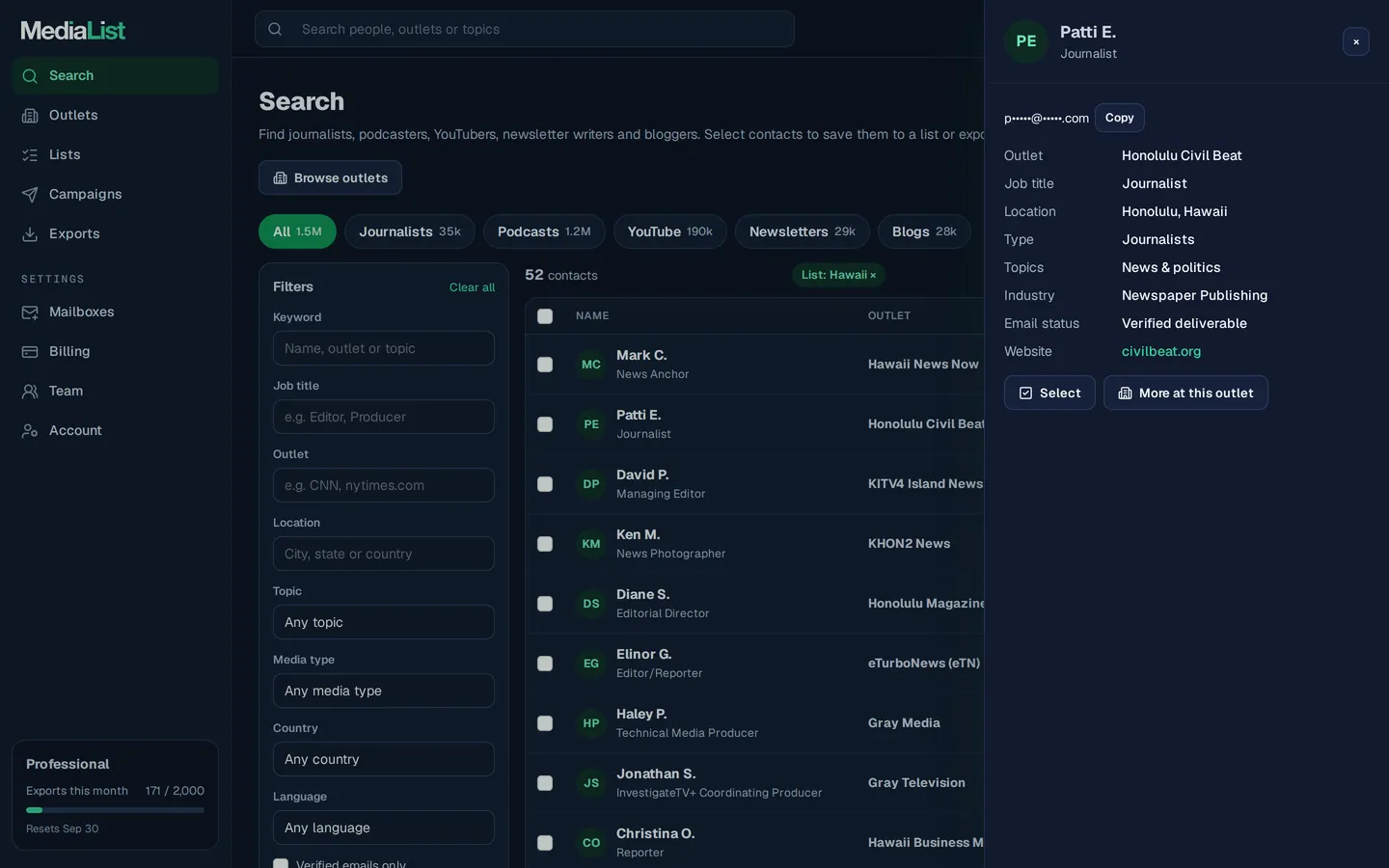Viewport: 1389px width, 868px height.
Task: Select Haley P.'s checkbox
Action: [545, 723]
